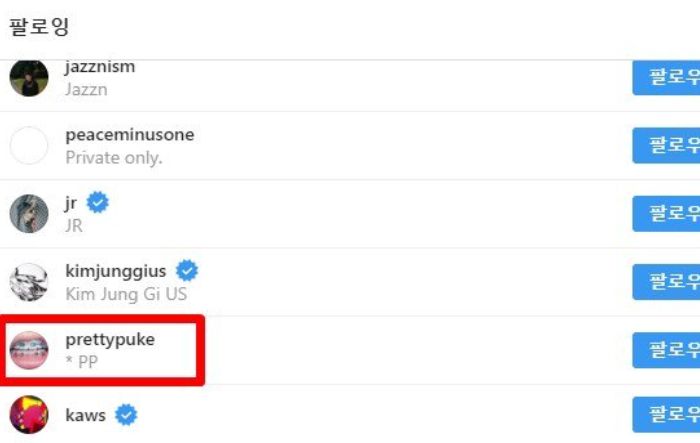
Task: Open the kimjunggius username link
Action: (x=116, y=271)
